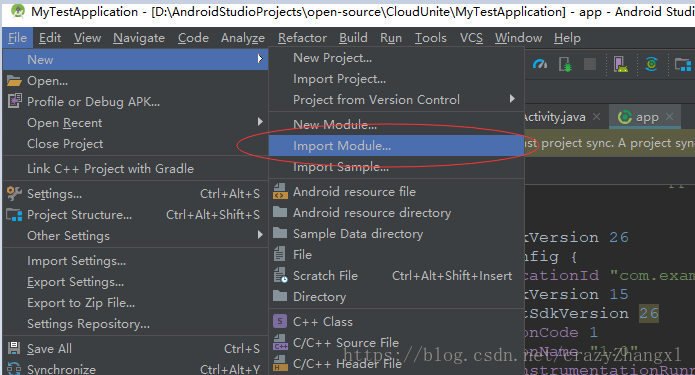Expand Project from Version Control submenu arrow
The height and width of the screenshot is (375, 695).
pyautogui.click(x=512, y=98)
